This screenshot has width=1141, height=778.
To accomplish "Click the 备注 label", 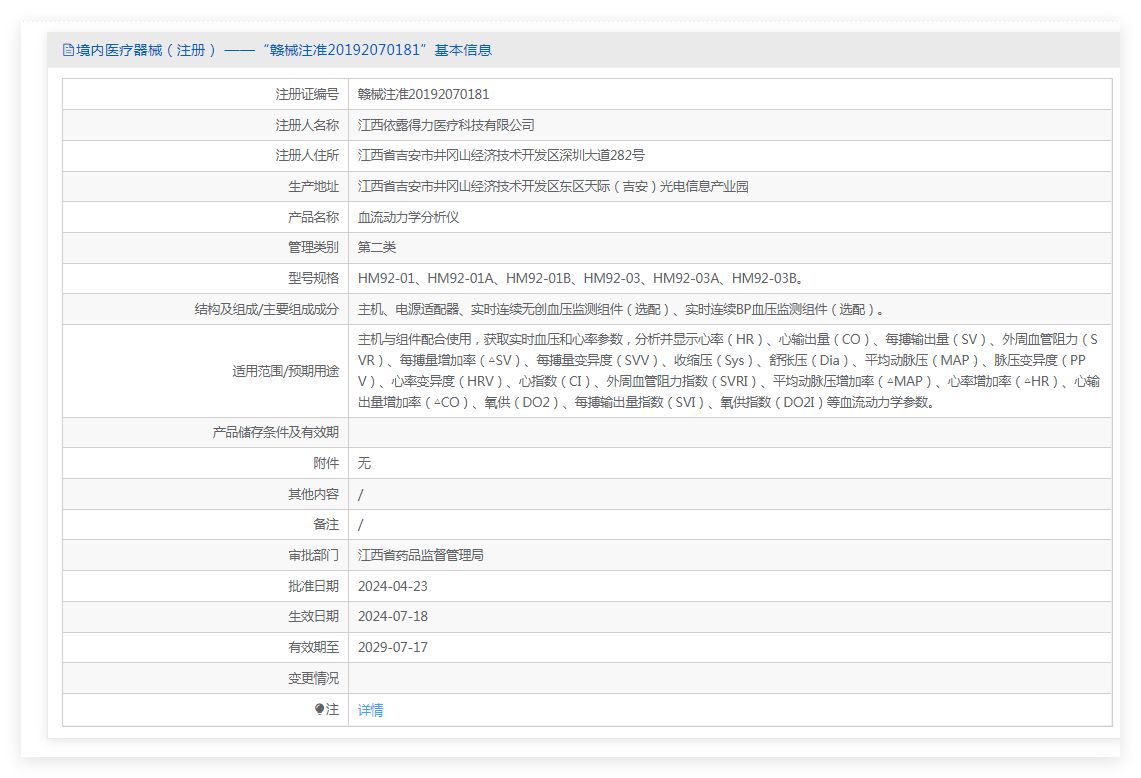I will (326, 525).
